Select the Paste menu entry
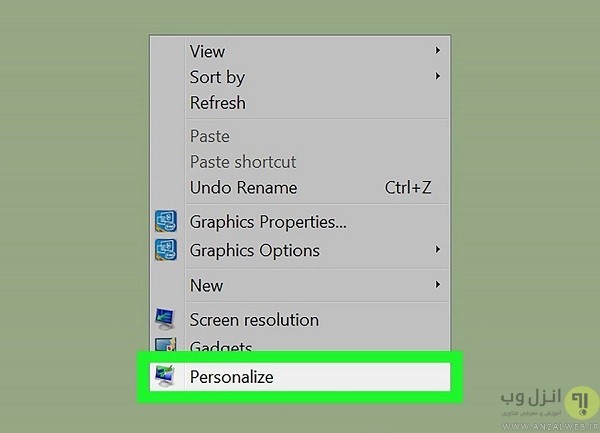The image size is (600, 433). pos(209,136)
